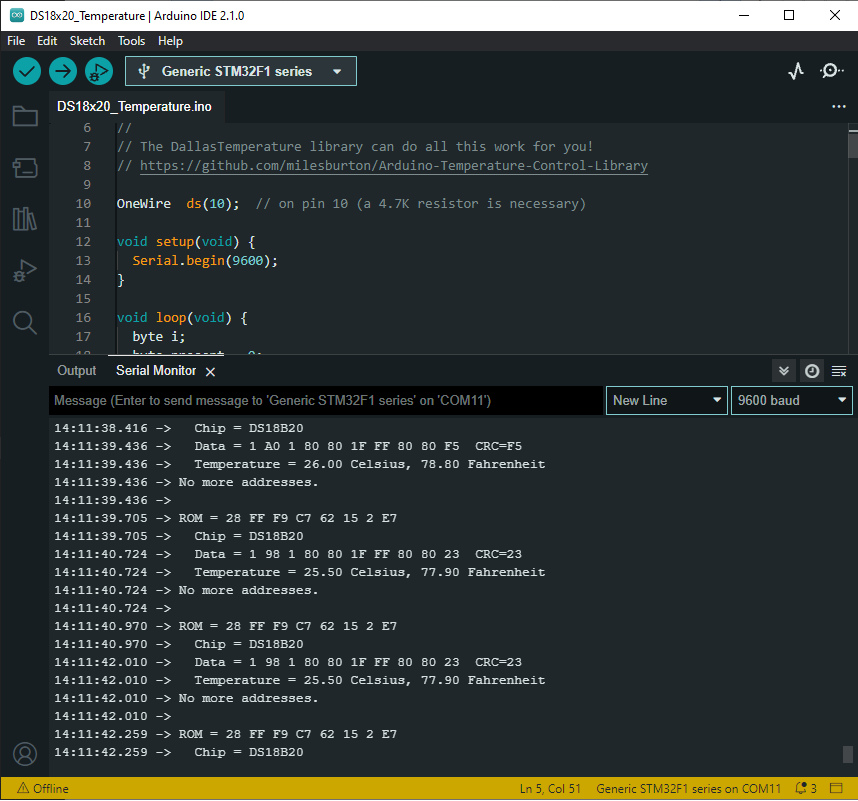Toggle autoscroll in Serial Monitor
This screenshot has width=858, height=801.
784,372
